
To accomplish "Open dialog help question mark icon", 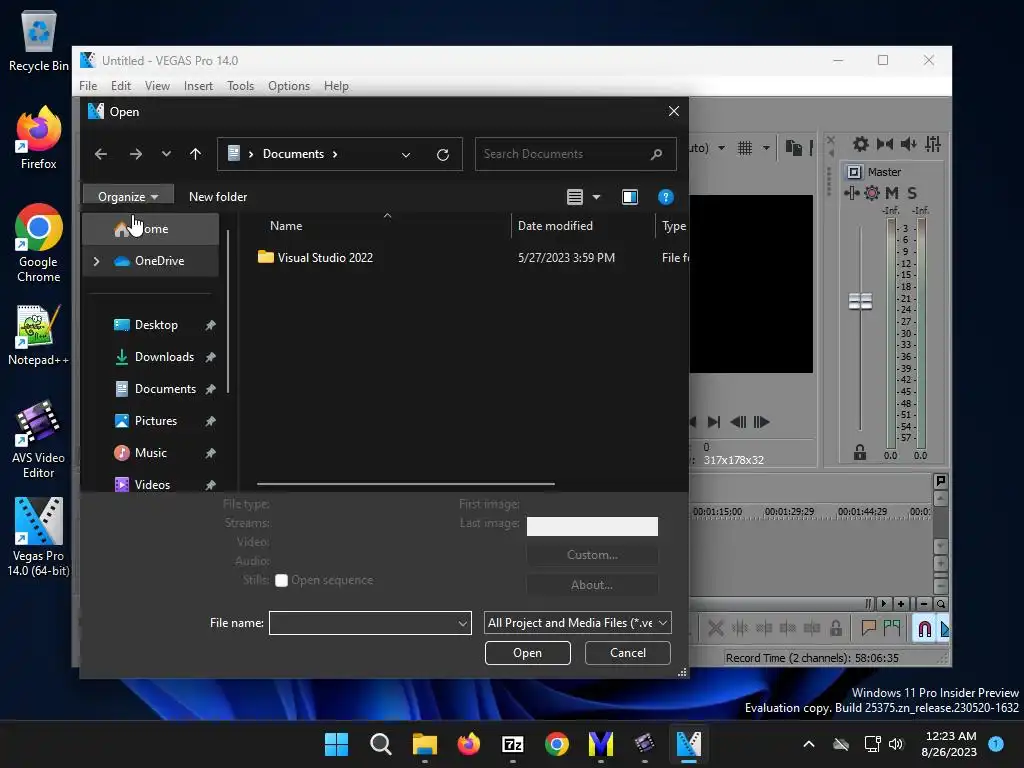I will tap(665, 197).
